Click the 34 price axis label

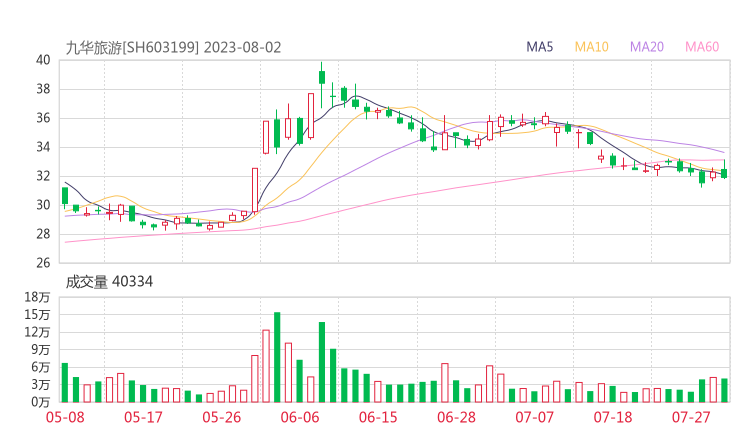click(43, 147)
